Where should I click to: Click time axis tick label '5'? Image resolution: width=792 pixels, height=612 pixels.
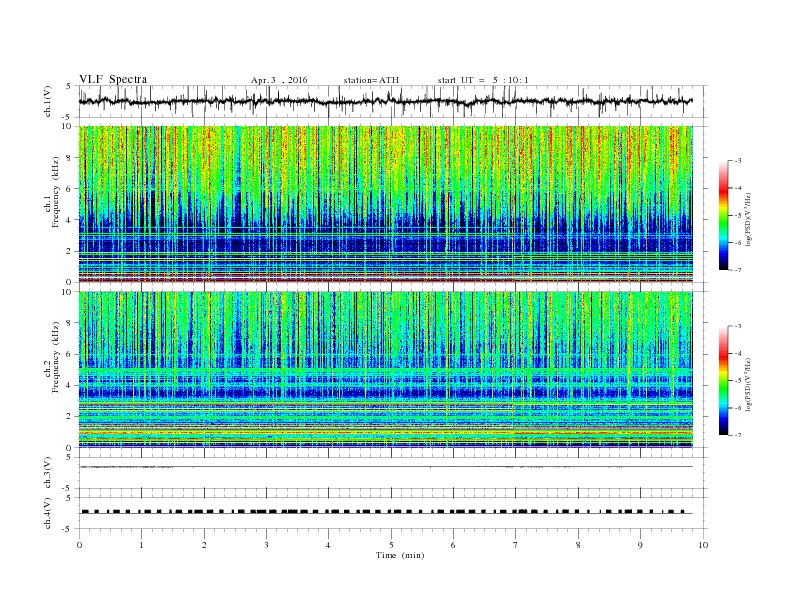tap(391, 545)
